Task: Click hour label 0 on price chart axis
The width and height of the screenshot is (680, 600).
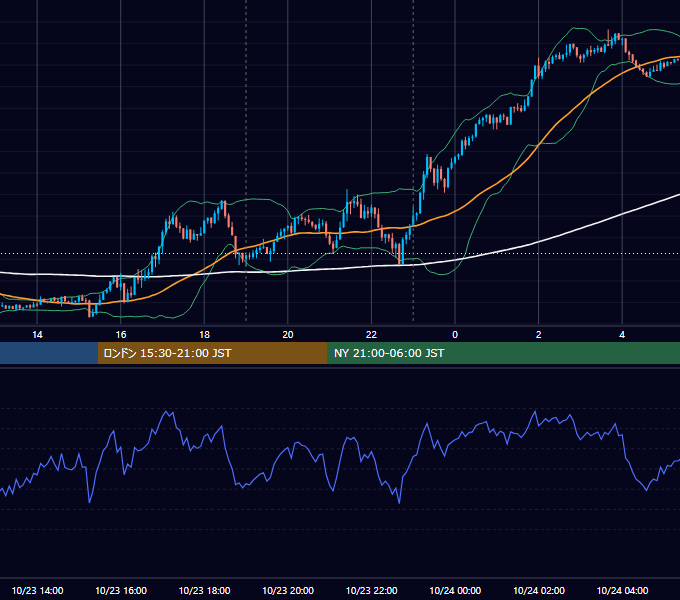Action: (455, 335)
